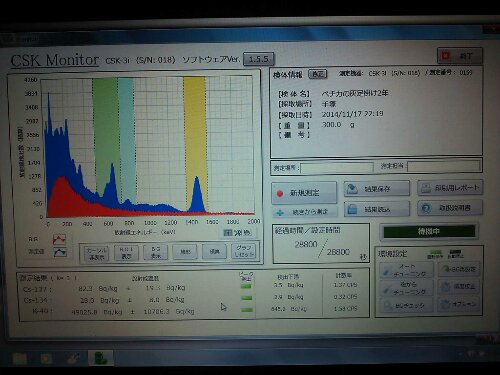The image size is (500, 375).
Task: Toggle ROI display below the graph
Action: point(126,253)
